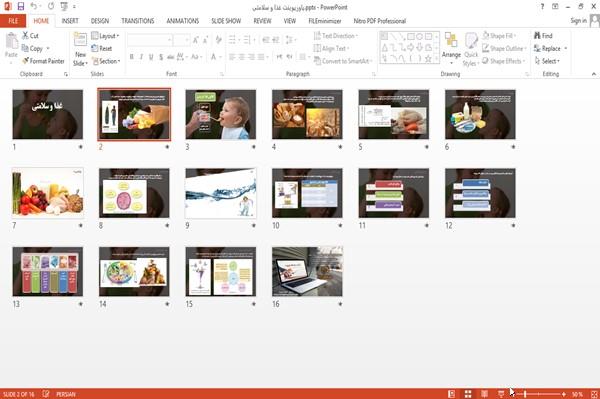Switch to Normal view in status bar
Image resolution: width=600 pixels, height=399 pixels.
click(452, 394)
